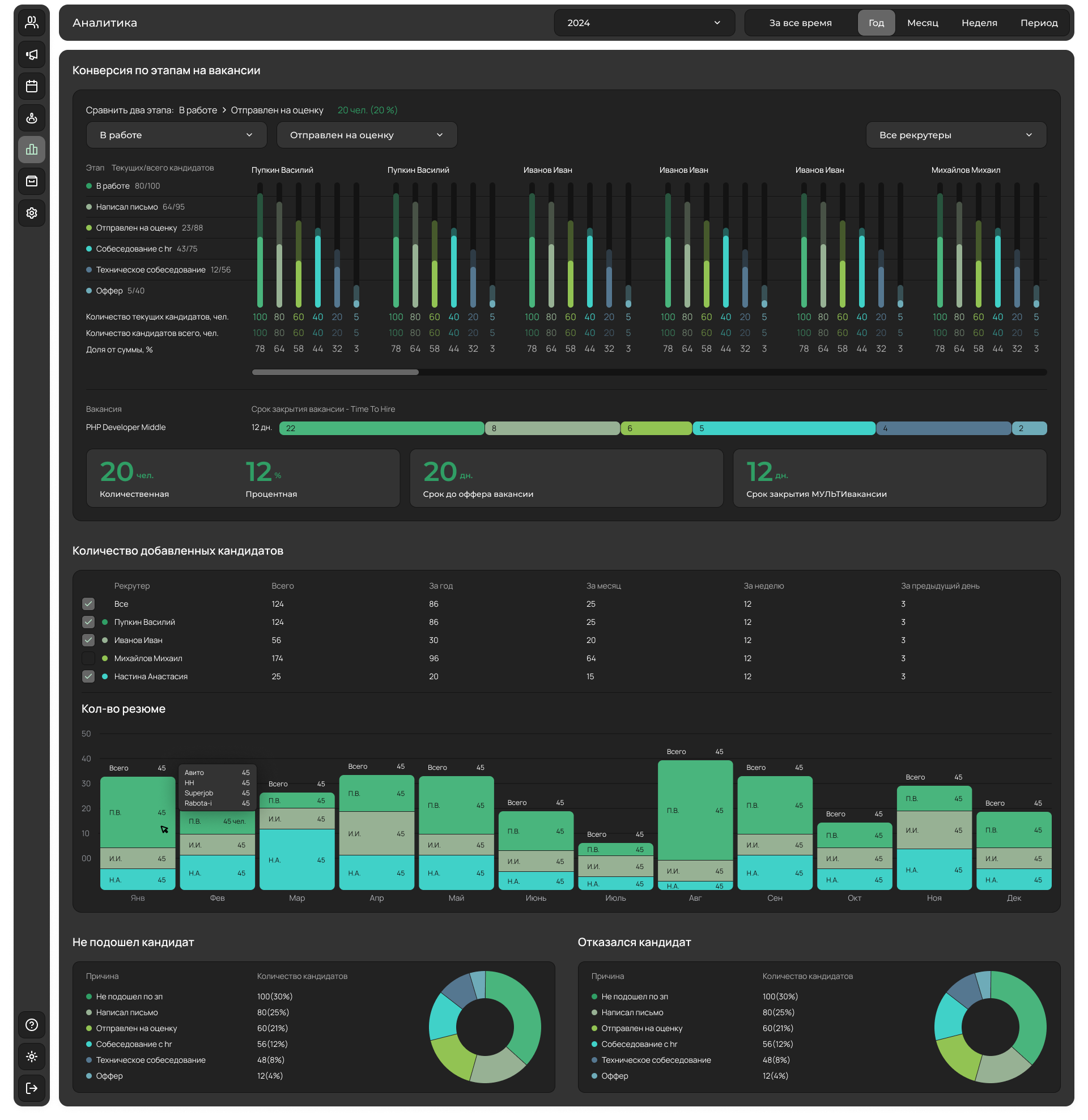Select the За все время tab
The image size is (1088, 1120).
(x=800, y=23)
